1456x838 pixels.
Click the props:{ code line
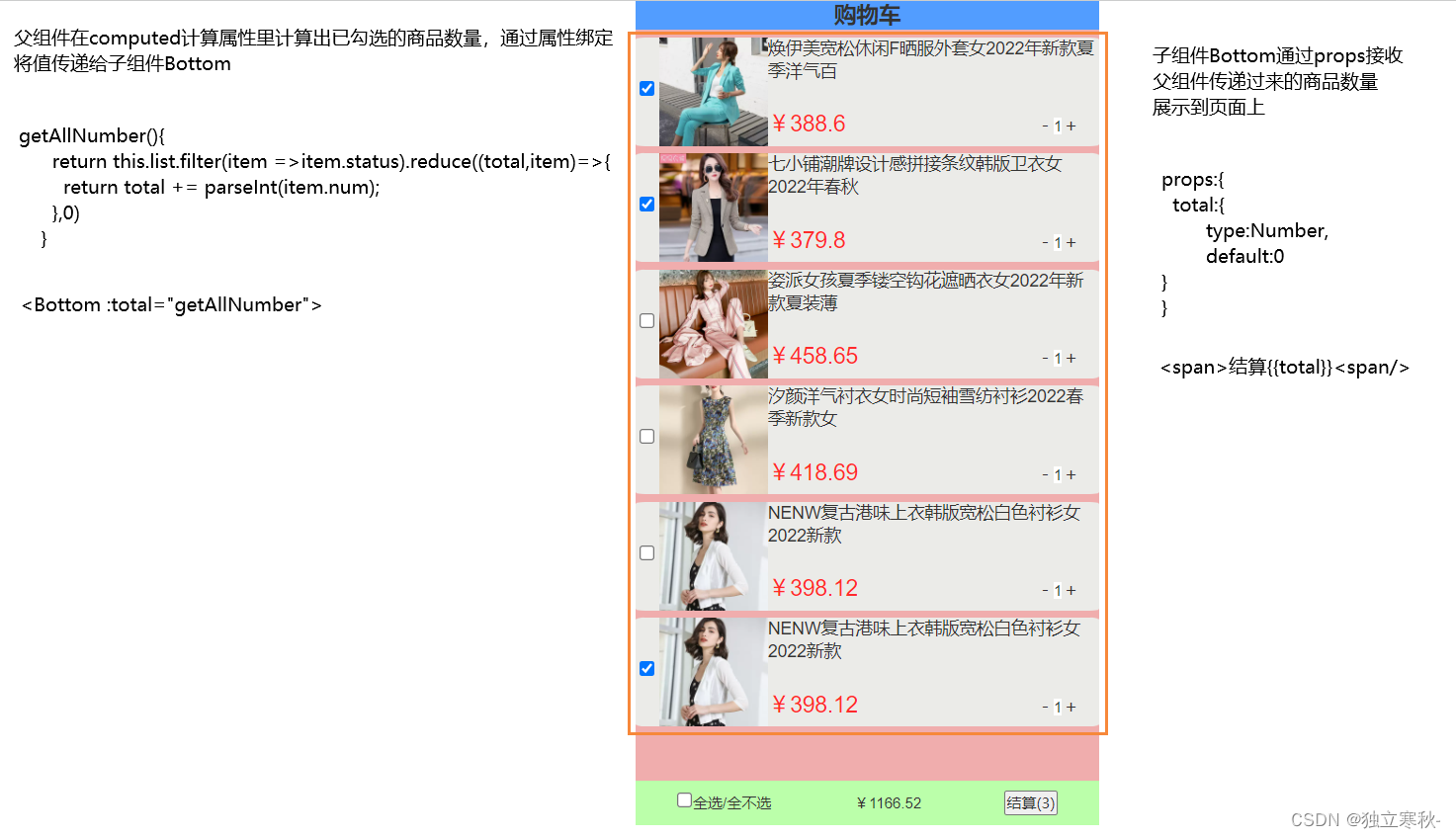tap(1193, 179)
